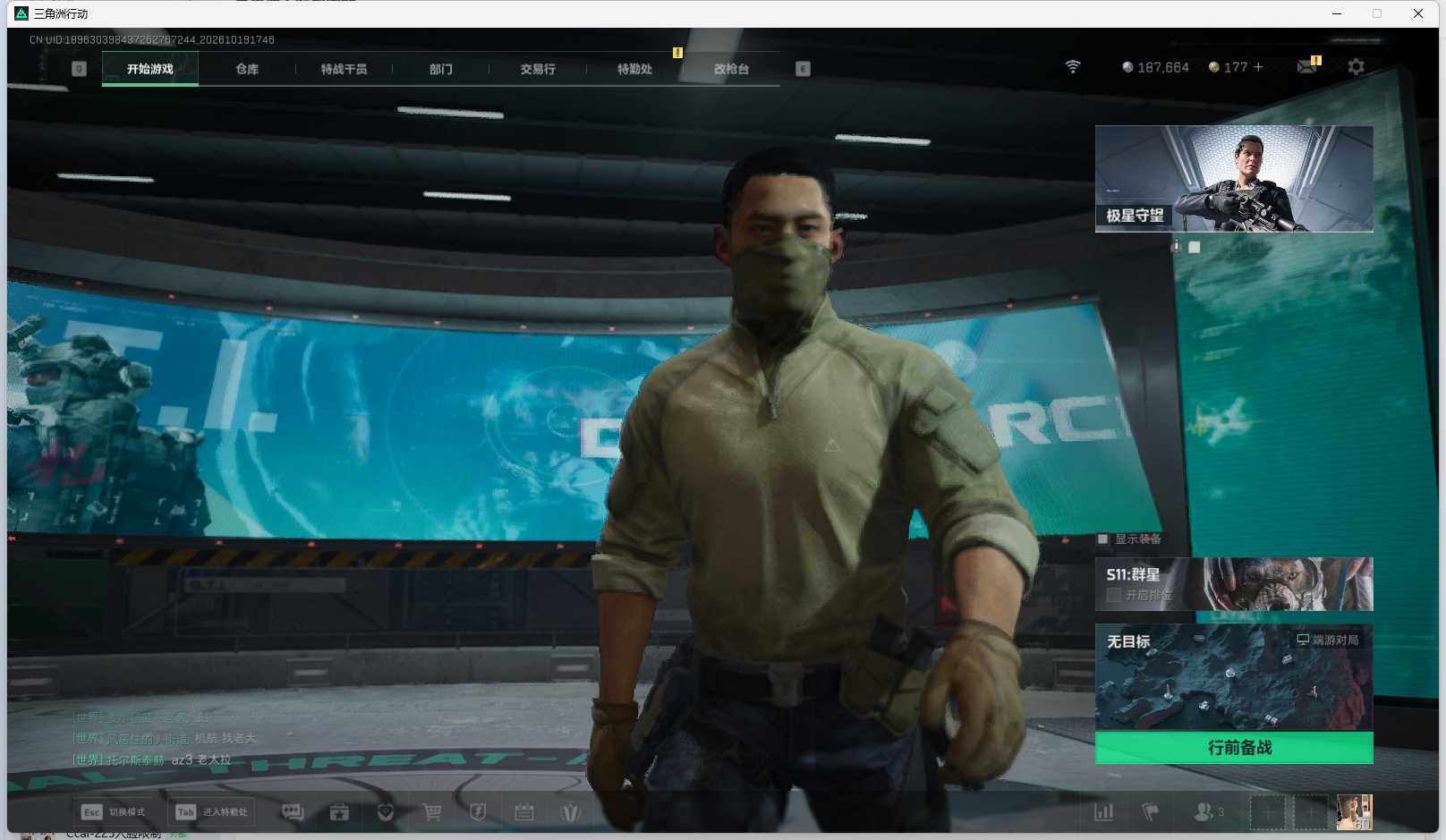Toggle the 端游对局 option
This screenshot has height=840, width=1446.
[1328, 640]
